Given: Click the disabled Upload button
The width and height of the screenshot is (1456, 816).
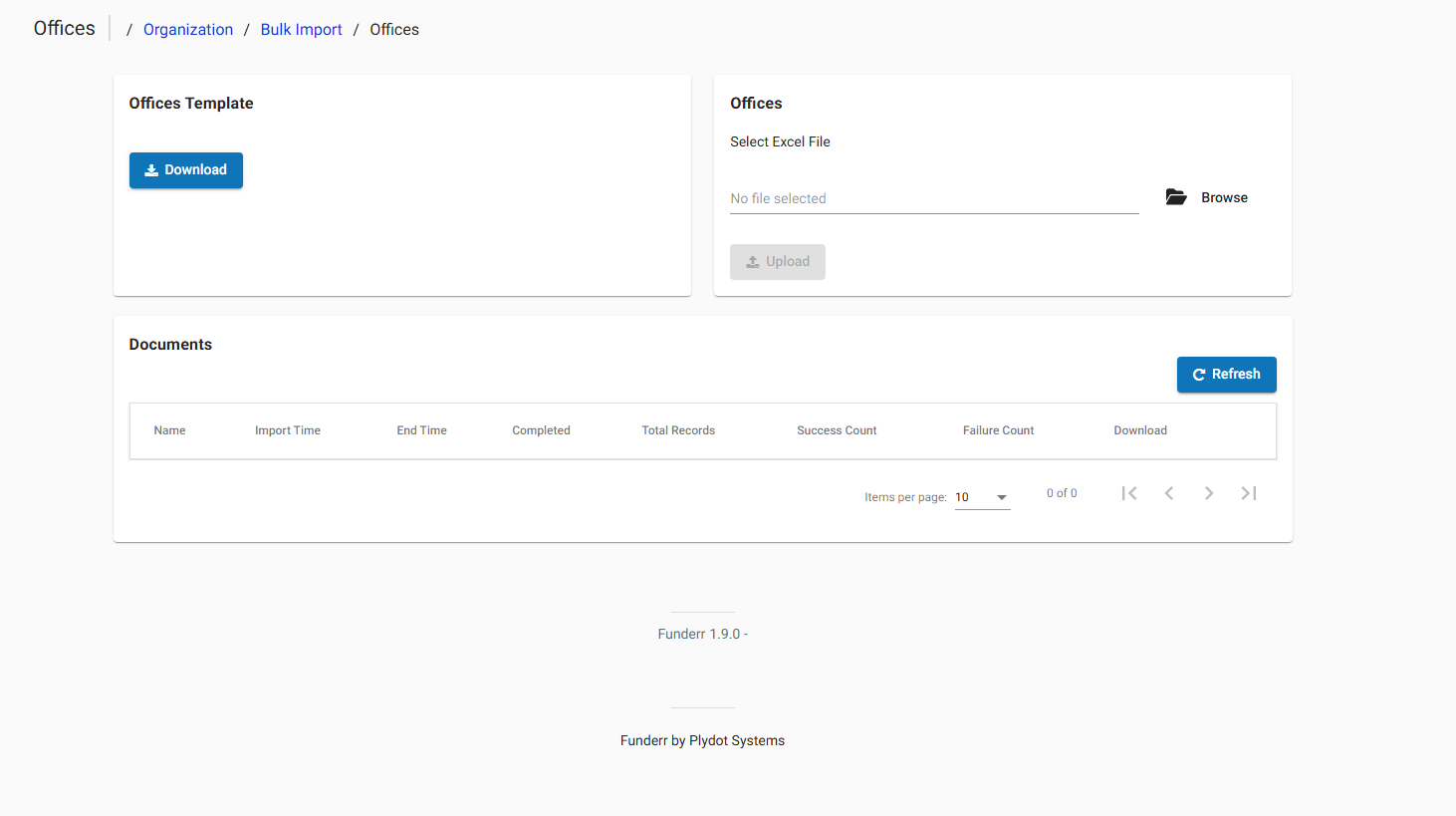Looking at the screenshot, I should [778, 261].
